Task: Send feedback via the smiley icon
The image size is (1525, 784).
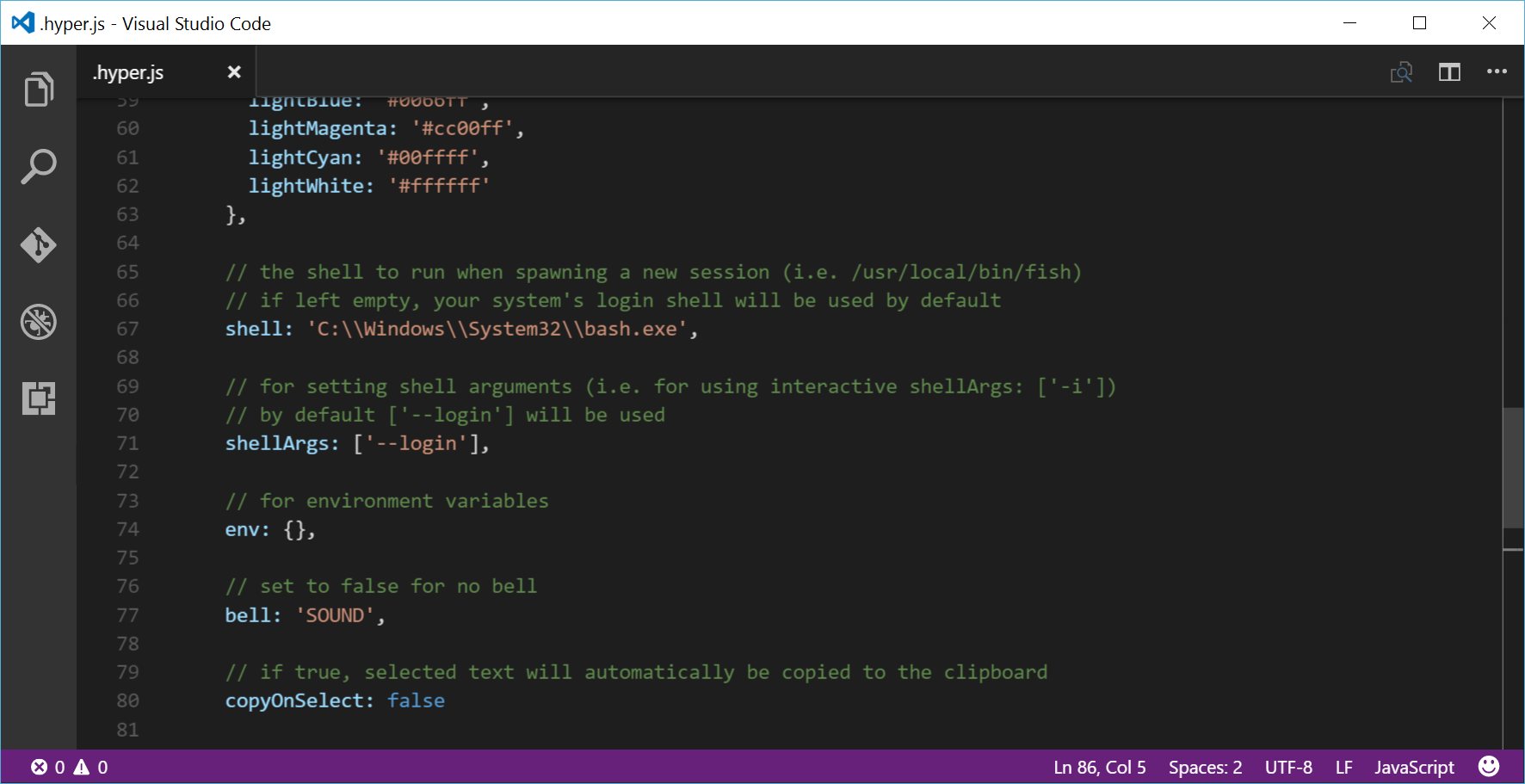Action: (x=1488, y=766)
